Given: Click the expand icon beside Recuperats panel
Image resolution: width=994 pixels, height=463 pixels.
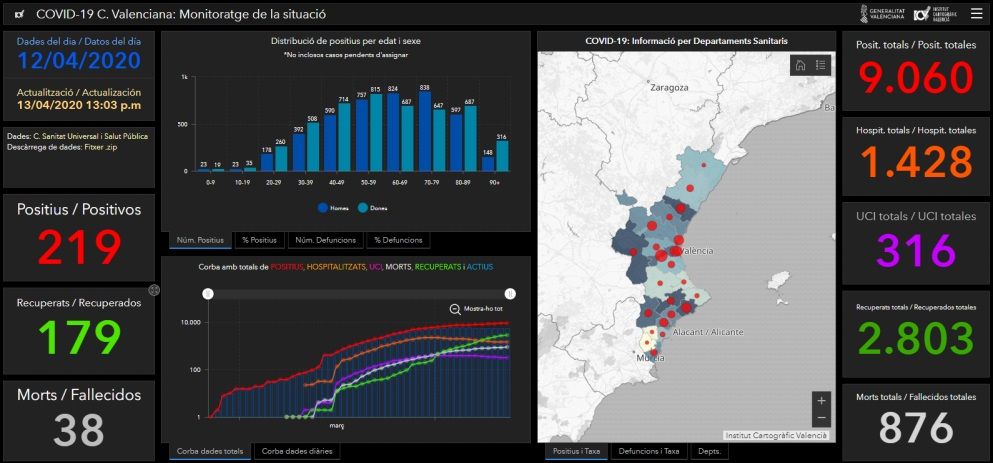Looking at the screenshot, I should (155, 290).
